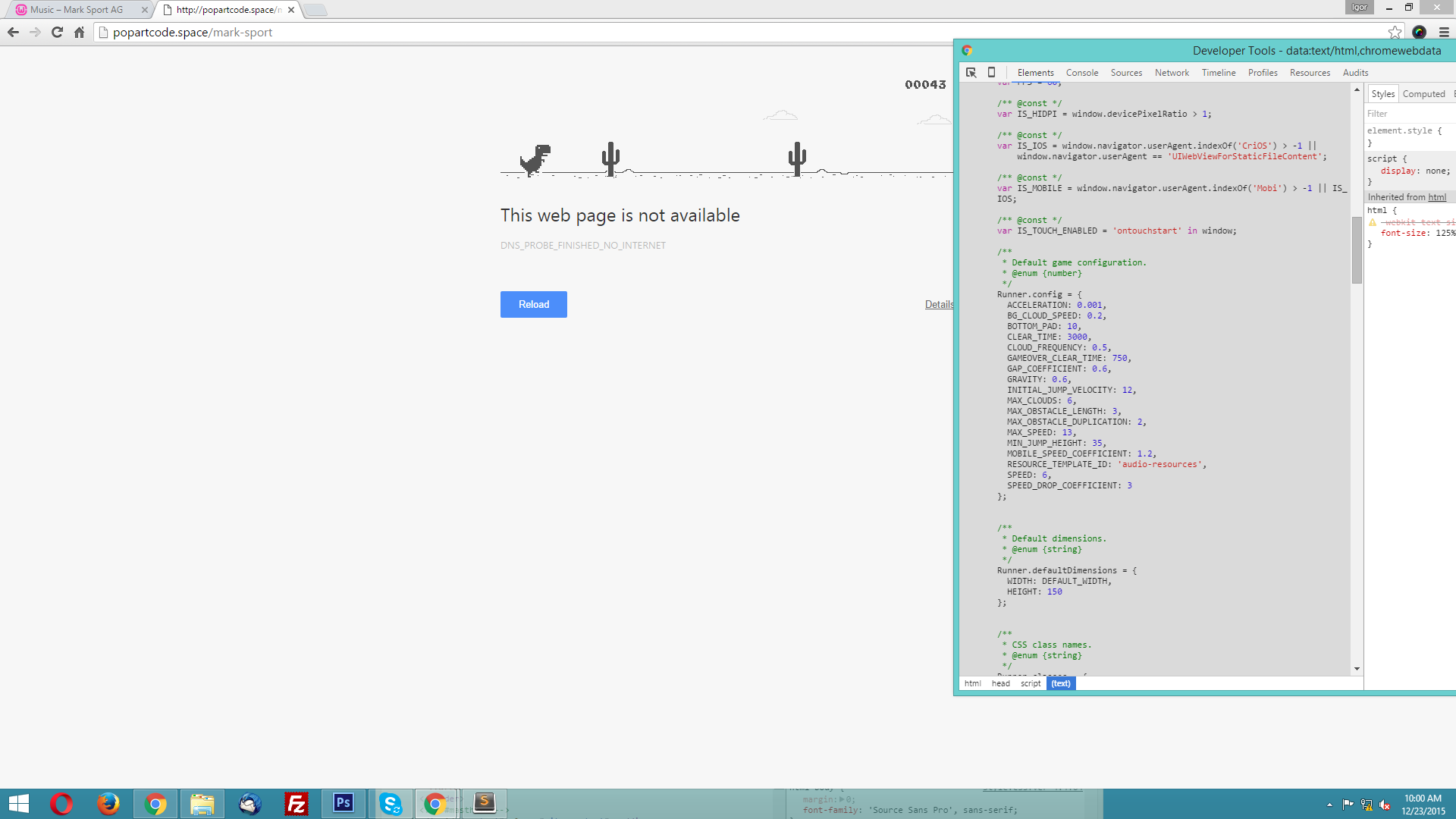The image size is (1456, 819).
Task: Click the Elements panel scrollbar down arrow
Action: click(x=1357, y=669)
